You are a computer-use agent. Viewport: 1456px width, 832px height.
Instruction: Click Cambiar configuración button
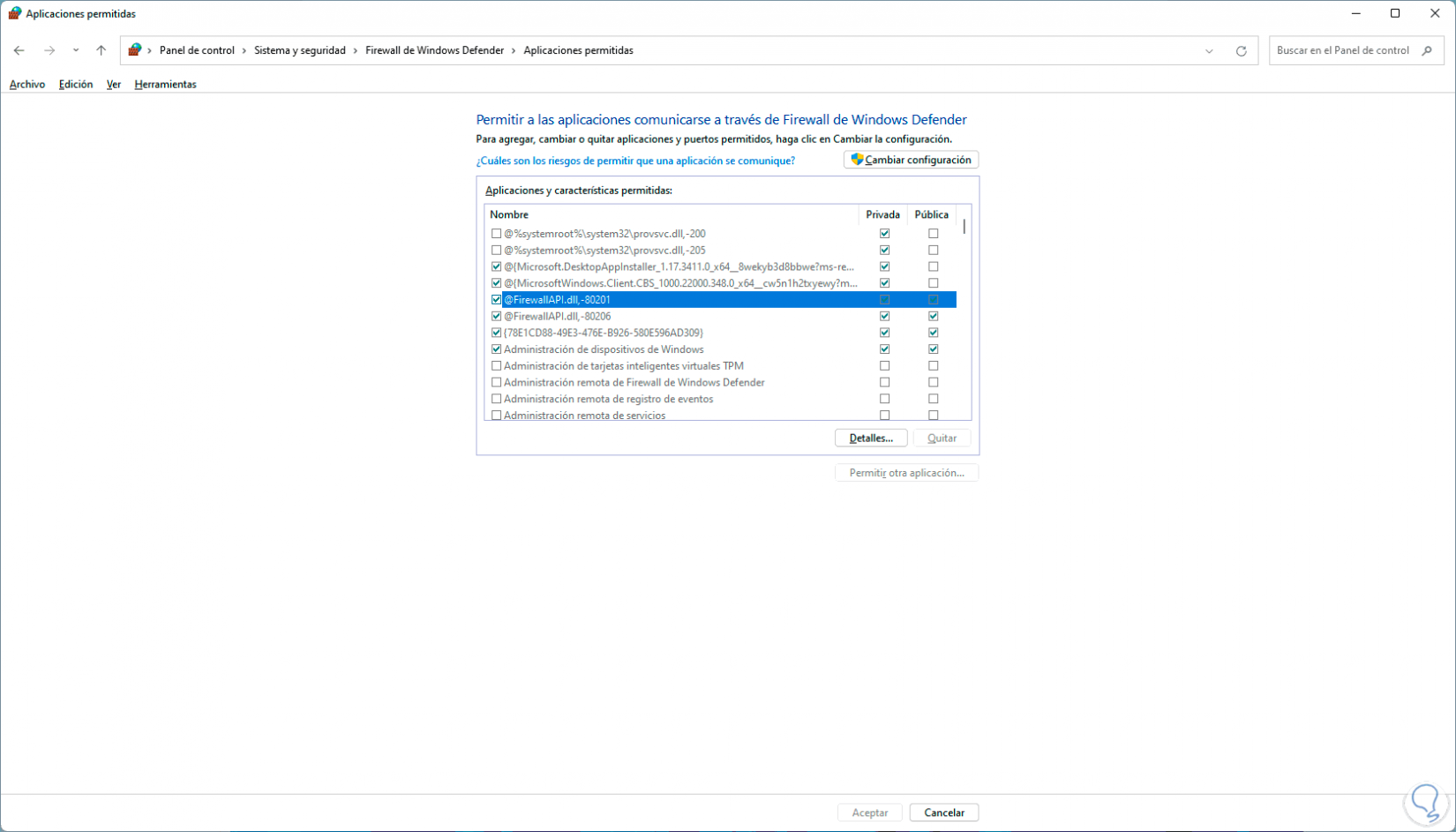point(911,160)
